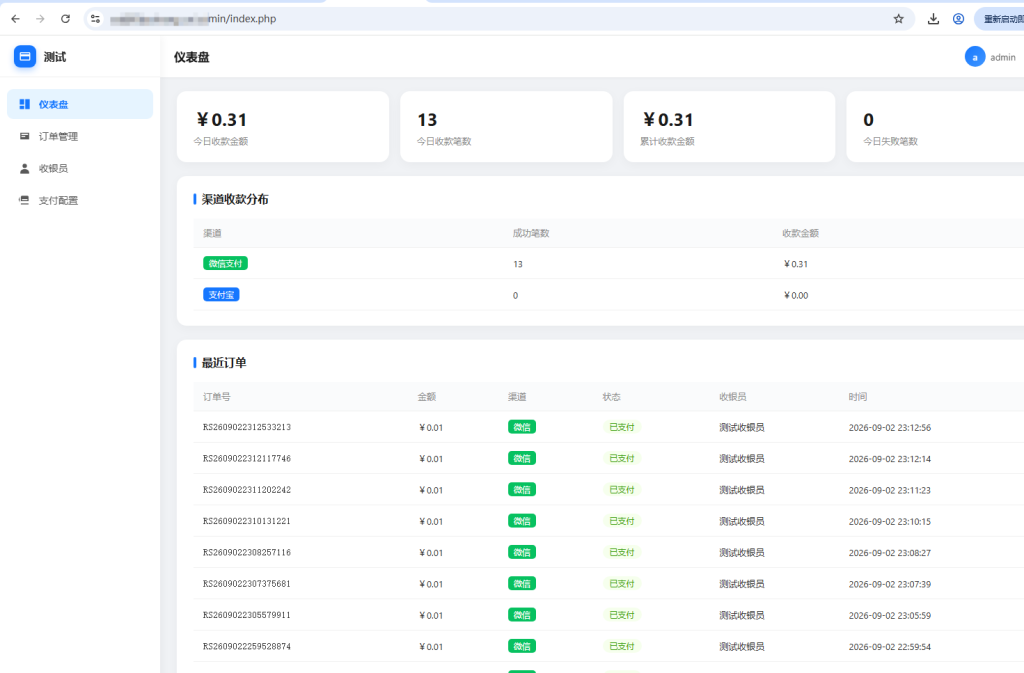
Task: Reload the page with the refresh icon
Action: tap(65, 19)
